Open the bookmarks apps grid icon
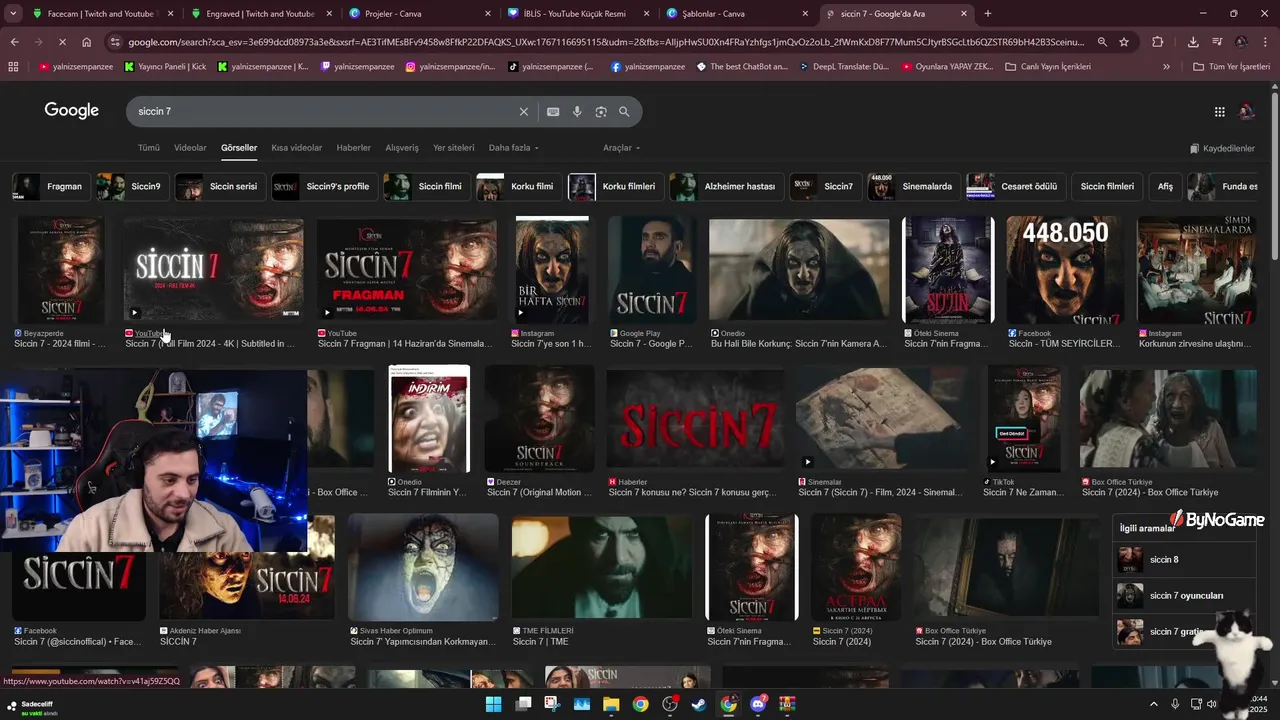Viewport: 1280px width, 720px height. point(13,67)
